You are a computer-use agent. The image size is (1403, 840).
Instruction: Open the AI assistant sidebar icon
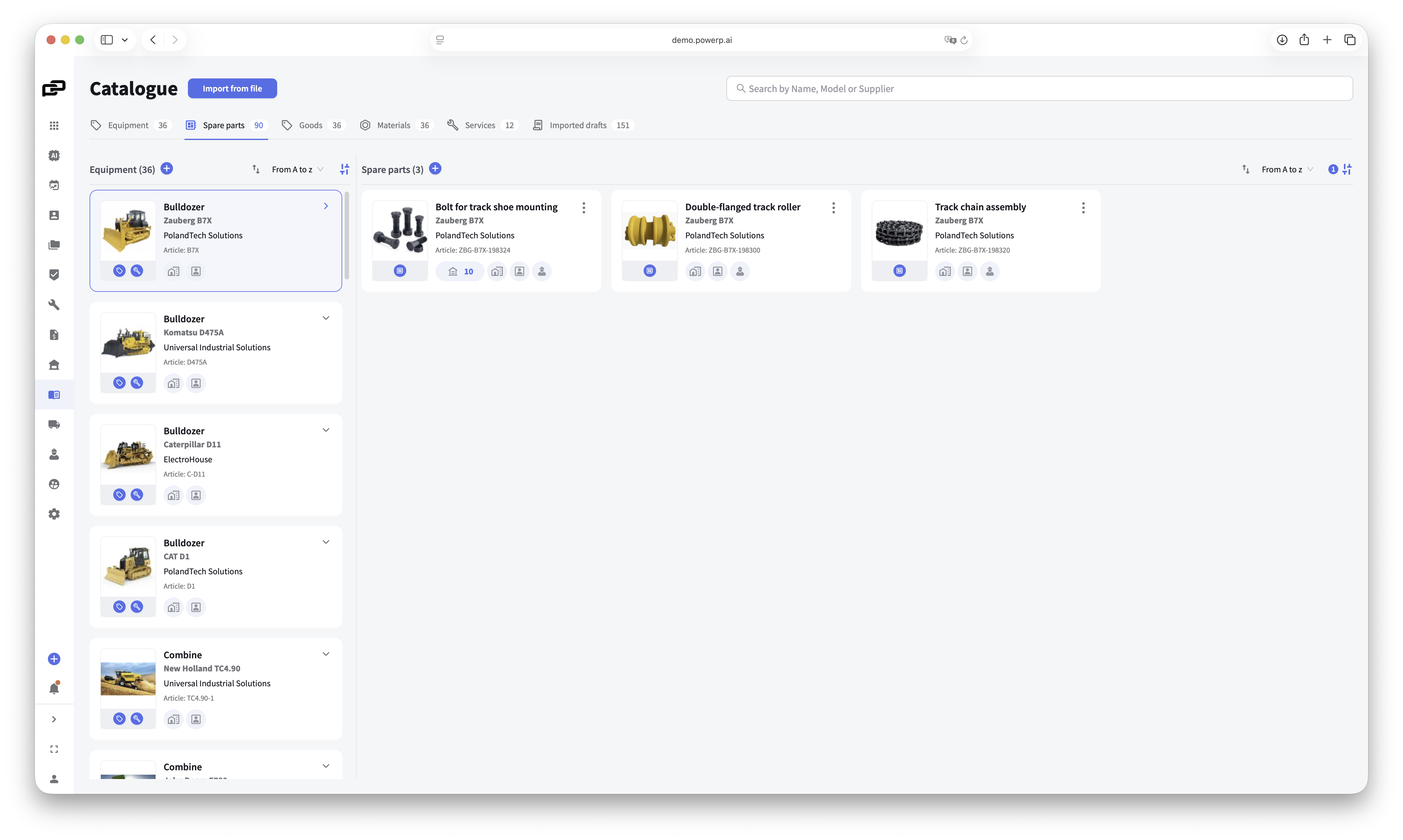pyautogui.click(x=54, y=155)
